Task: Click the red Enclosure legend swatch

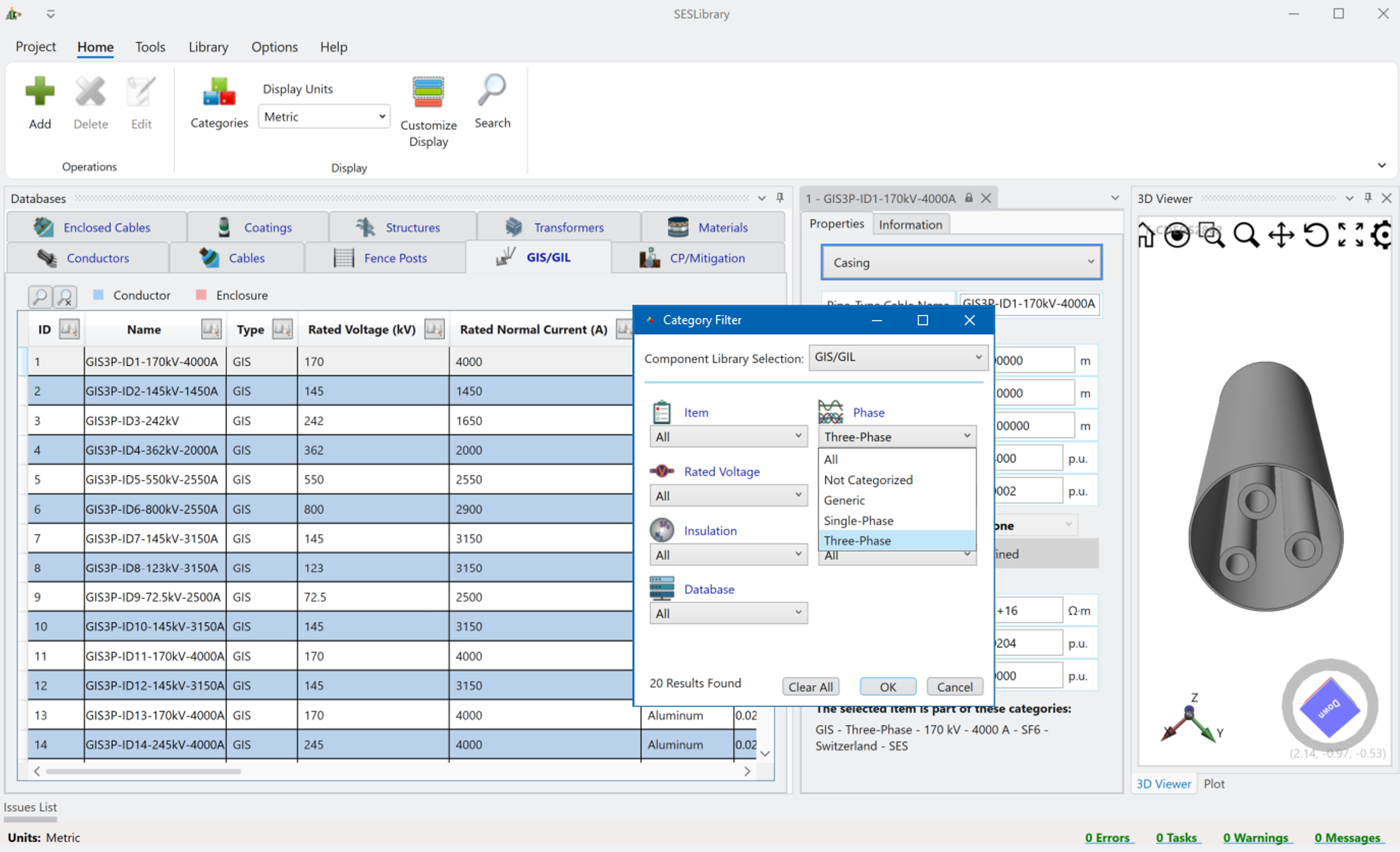Action: 201,295
